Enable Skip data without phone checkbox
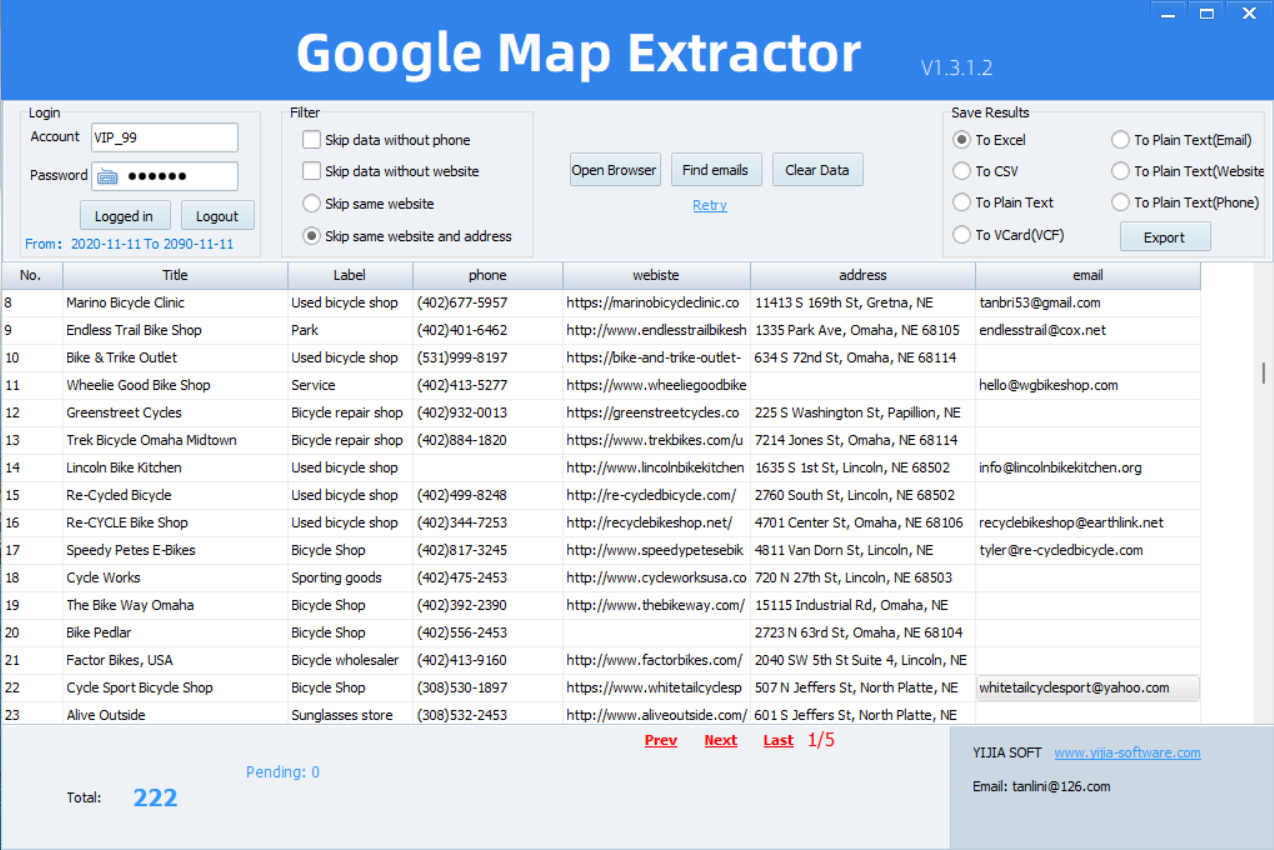The height and width of the screenshot is (850, 1274). coord(312,140)
